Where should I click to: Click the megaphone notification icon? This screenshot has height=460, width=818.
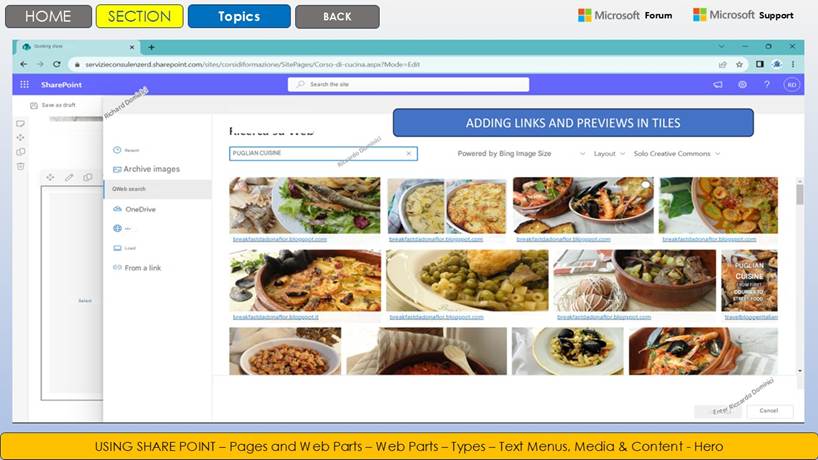coord(718,84)
